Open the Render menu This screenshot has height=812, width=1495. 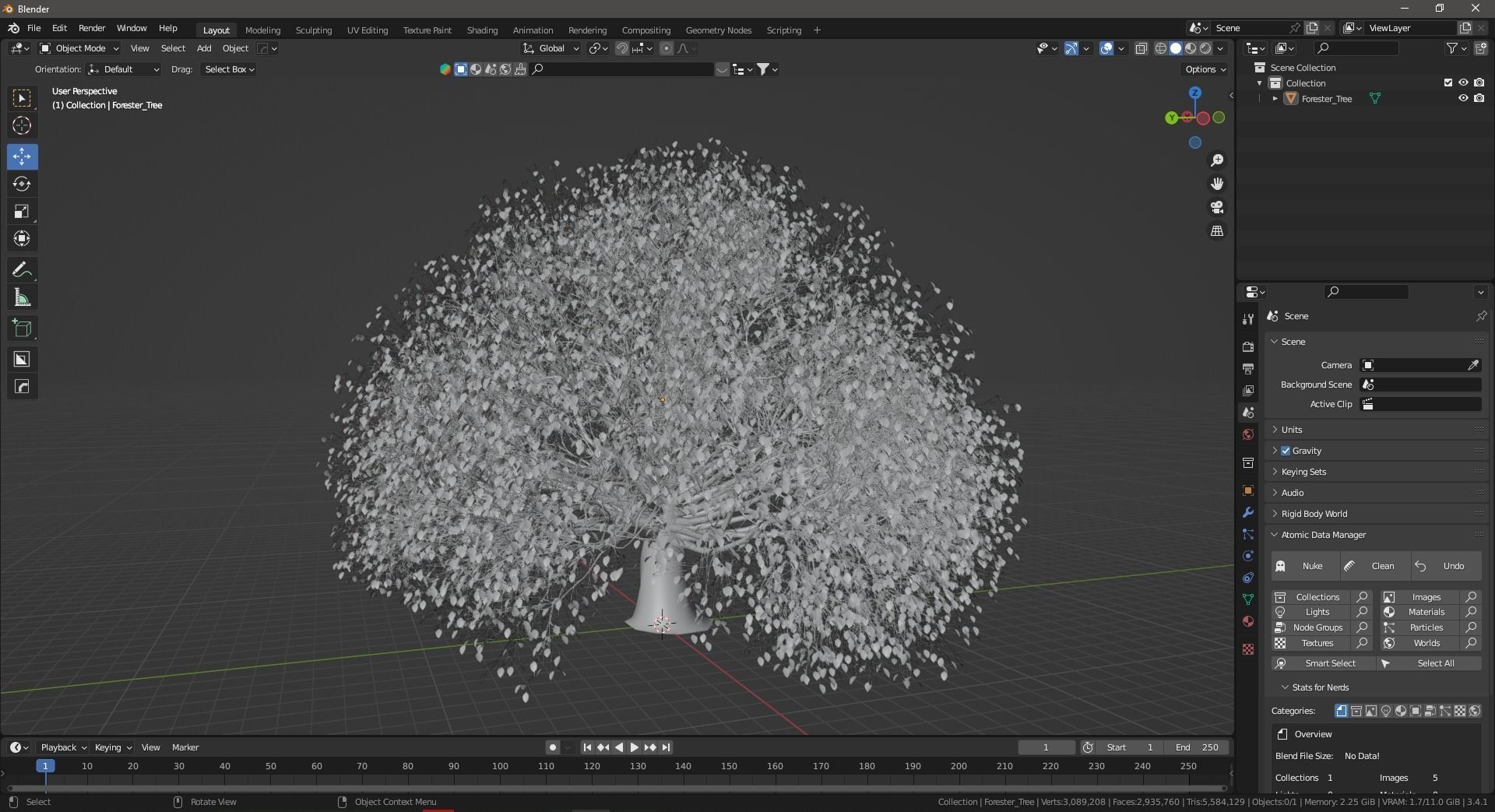tap(92, 28)
